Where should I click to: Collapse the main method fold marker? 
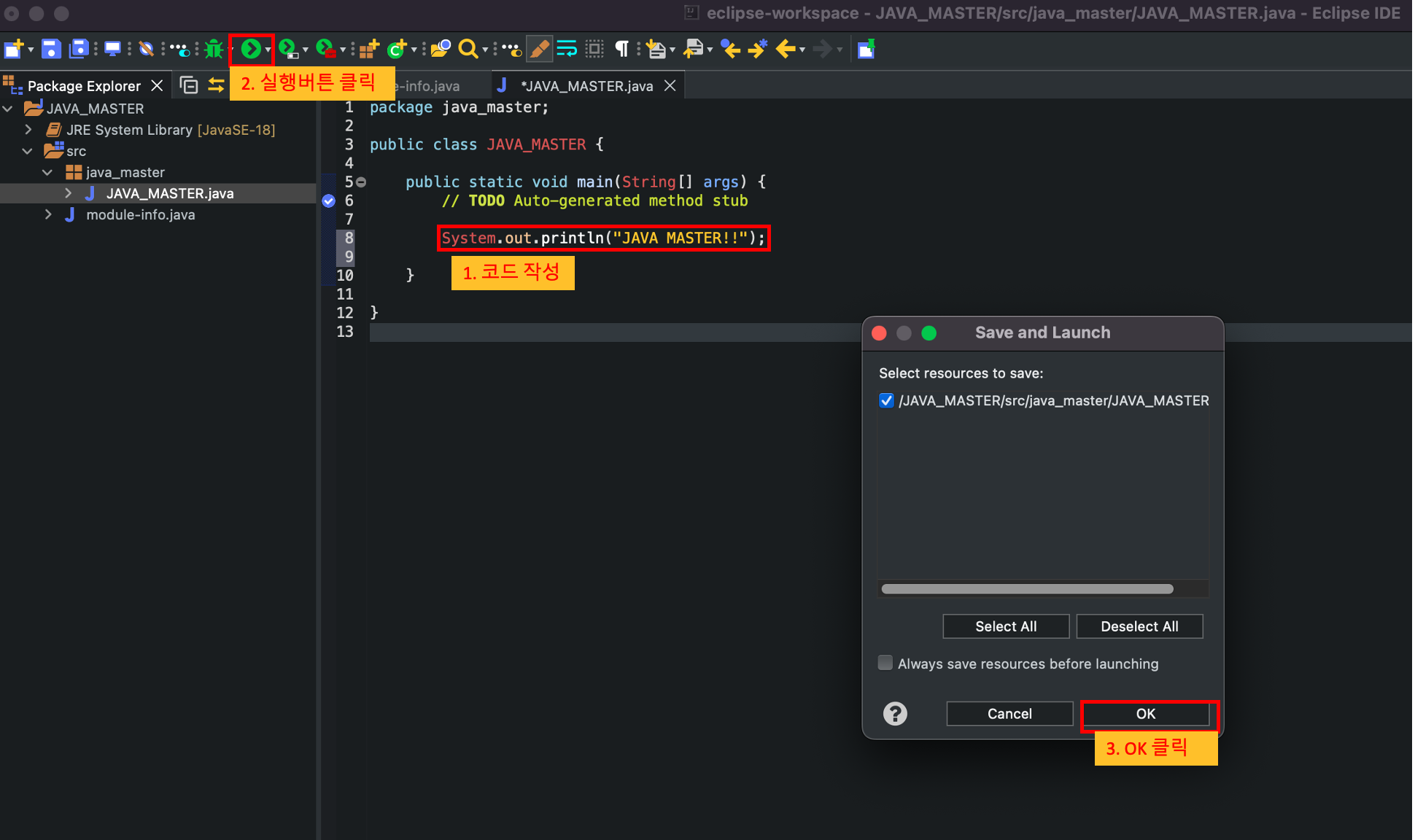tap(361, 182)
